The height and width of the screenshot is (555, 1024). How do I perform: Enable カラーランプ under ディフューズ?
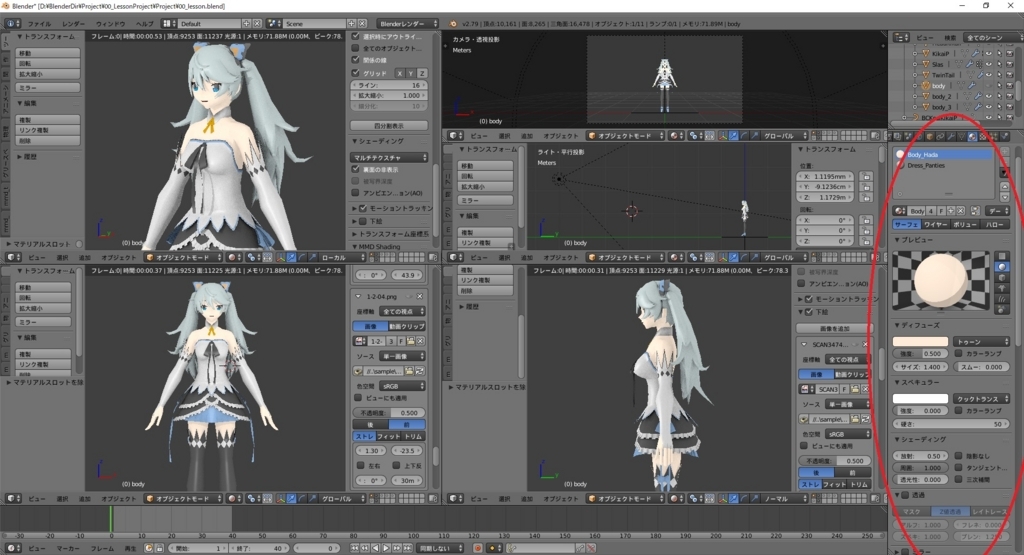click(959, 353)
